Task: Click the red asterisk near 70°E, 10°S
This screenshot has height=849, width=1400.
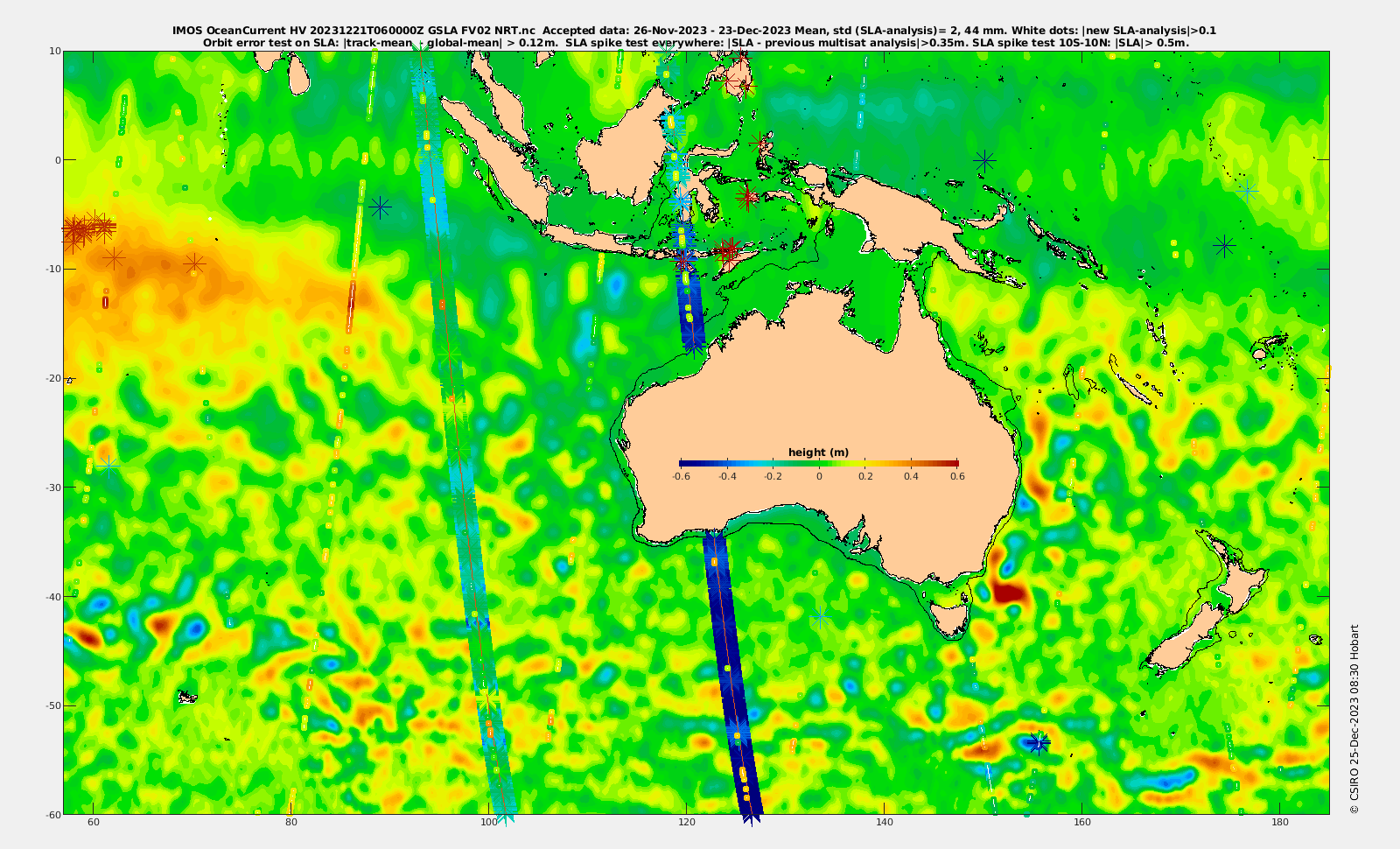Action: pos(194,263)
